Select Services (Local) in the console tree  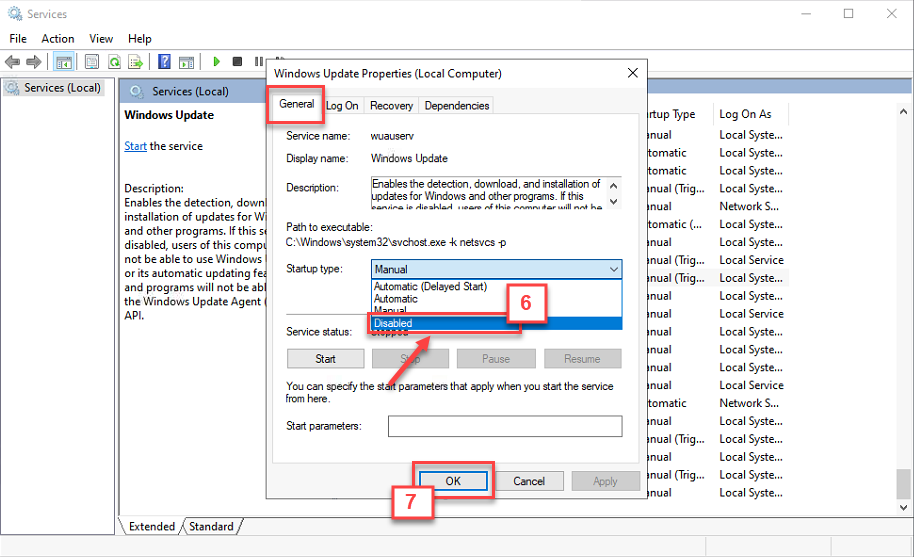[x=62, y=87]
